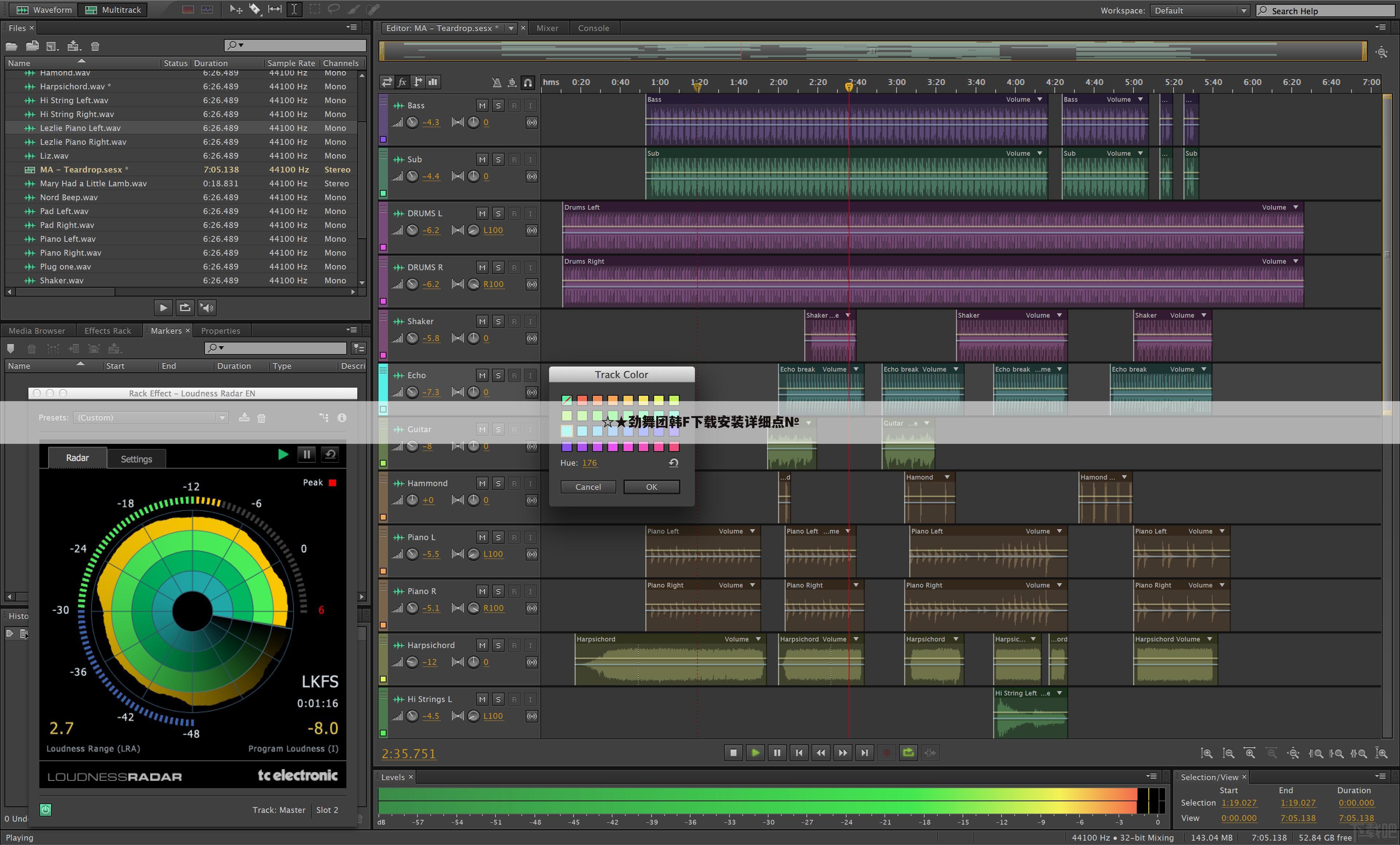Click Cancel in Track Color dialog
The height and width of the screenshot is (845, 1400).
(x=588, y=487)
